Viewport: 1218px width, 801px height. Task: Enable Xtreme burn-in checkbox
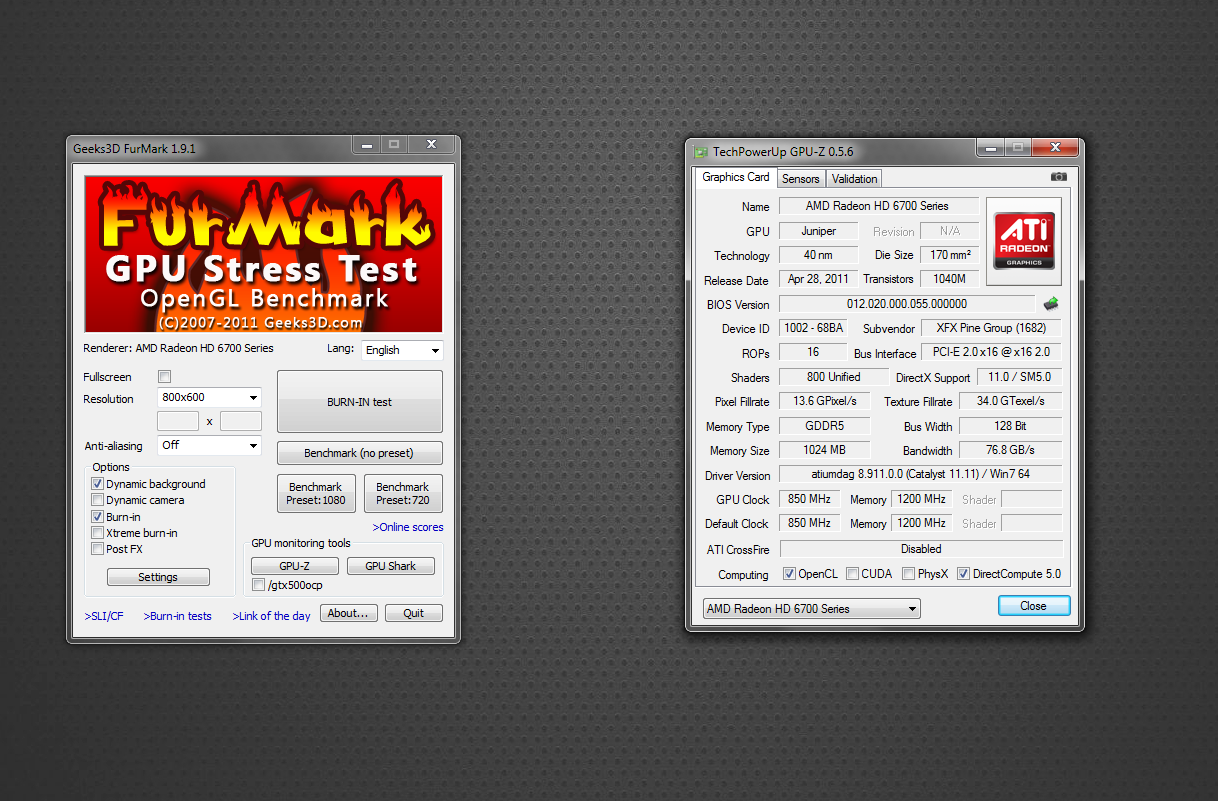(x=97, y=533)
